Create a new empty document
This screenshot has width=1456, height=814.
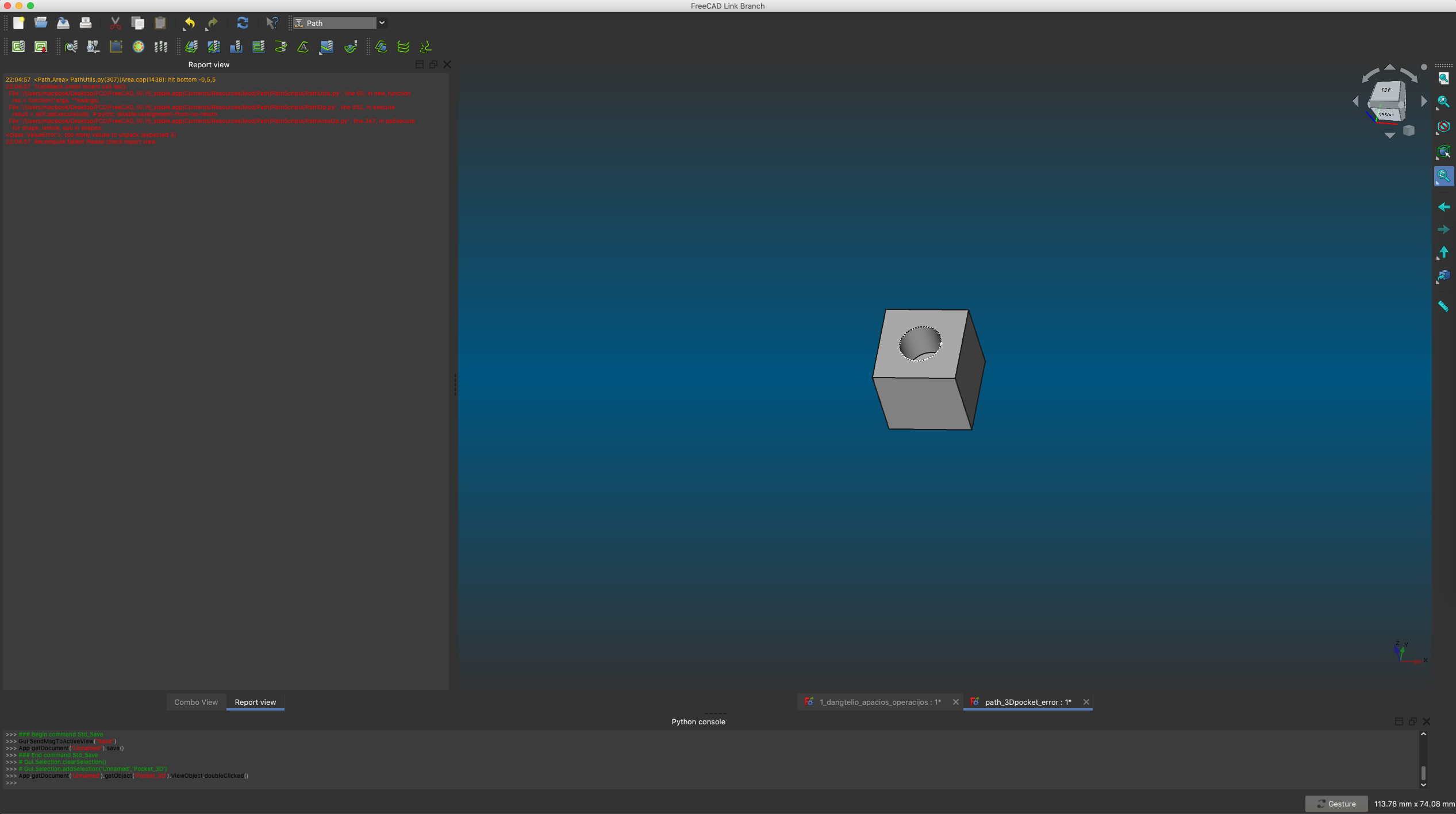(18, 22)
